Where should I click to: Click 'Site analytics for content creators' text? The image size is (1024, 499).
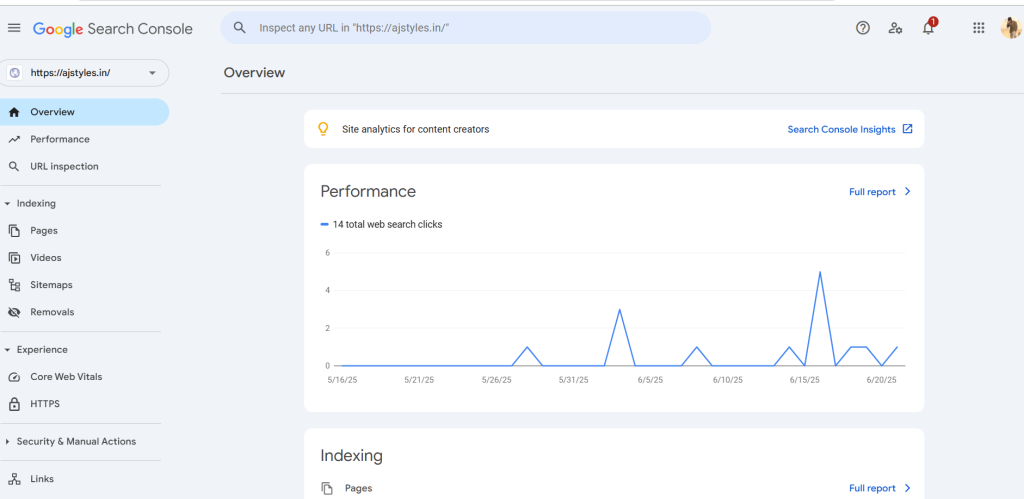tap(415, 129)
